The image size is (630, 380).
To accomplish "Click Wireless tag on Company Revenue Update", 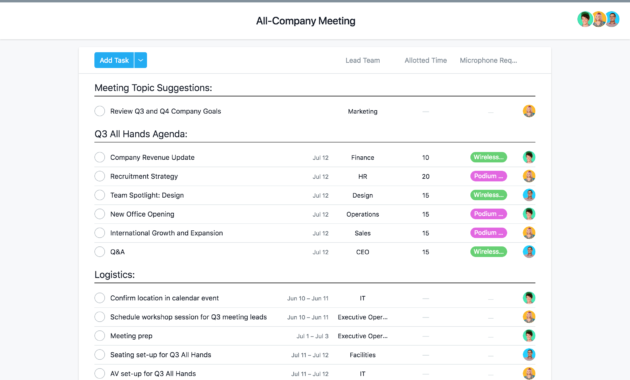I will (x=489, y=157).
